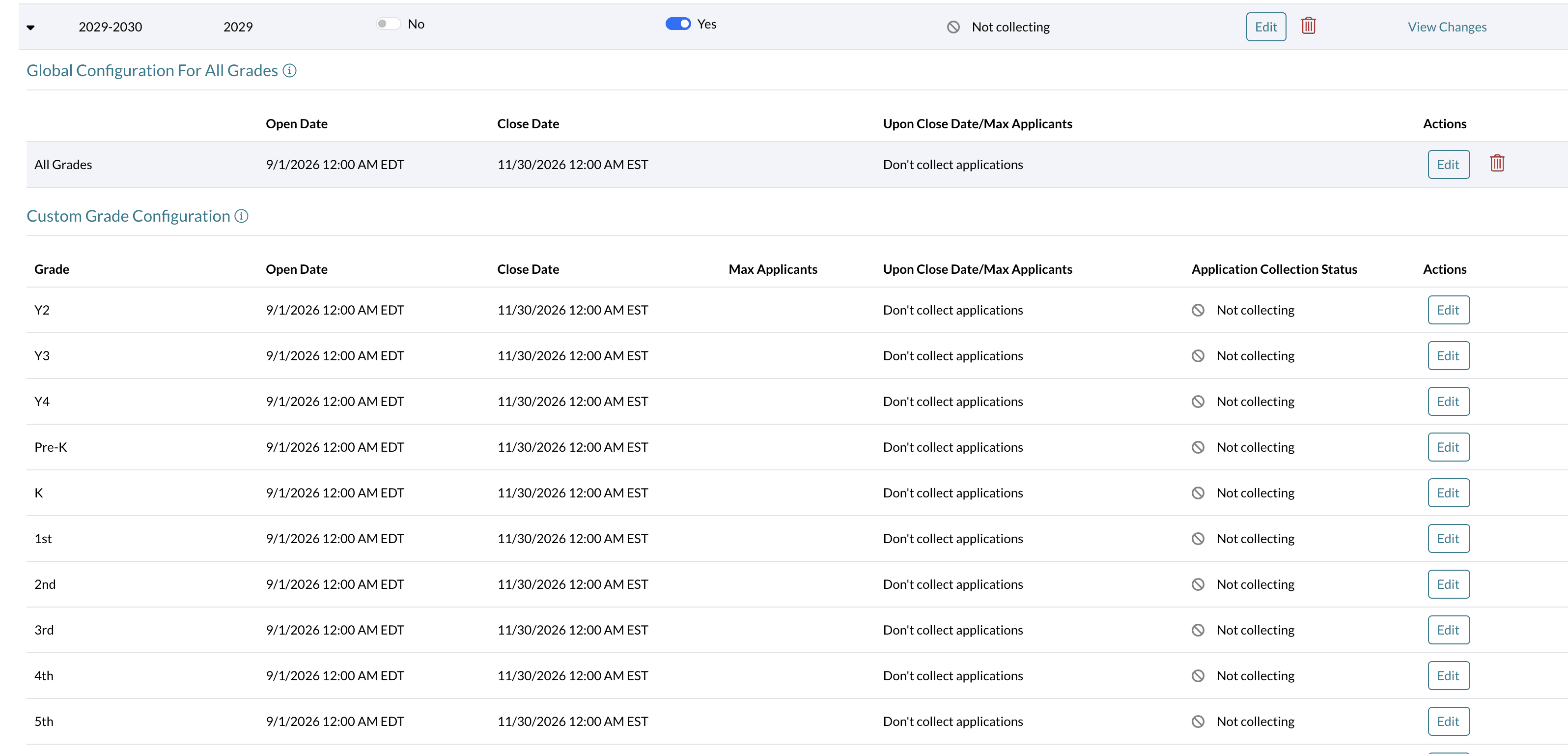Viewport: 1568px width, 754px height.
Task: Click not-collecting icon for grade 5th
Action: point(1198,721)
